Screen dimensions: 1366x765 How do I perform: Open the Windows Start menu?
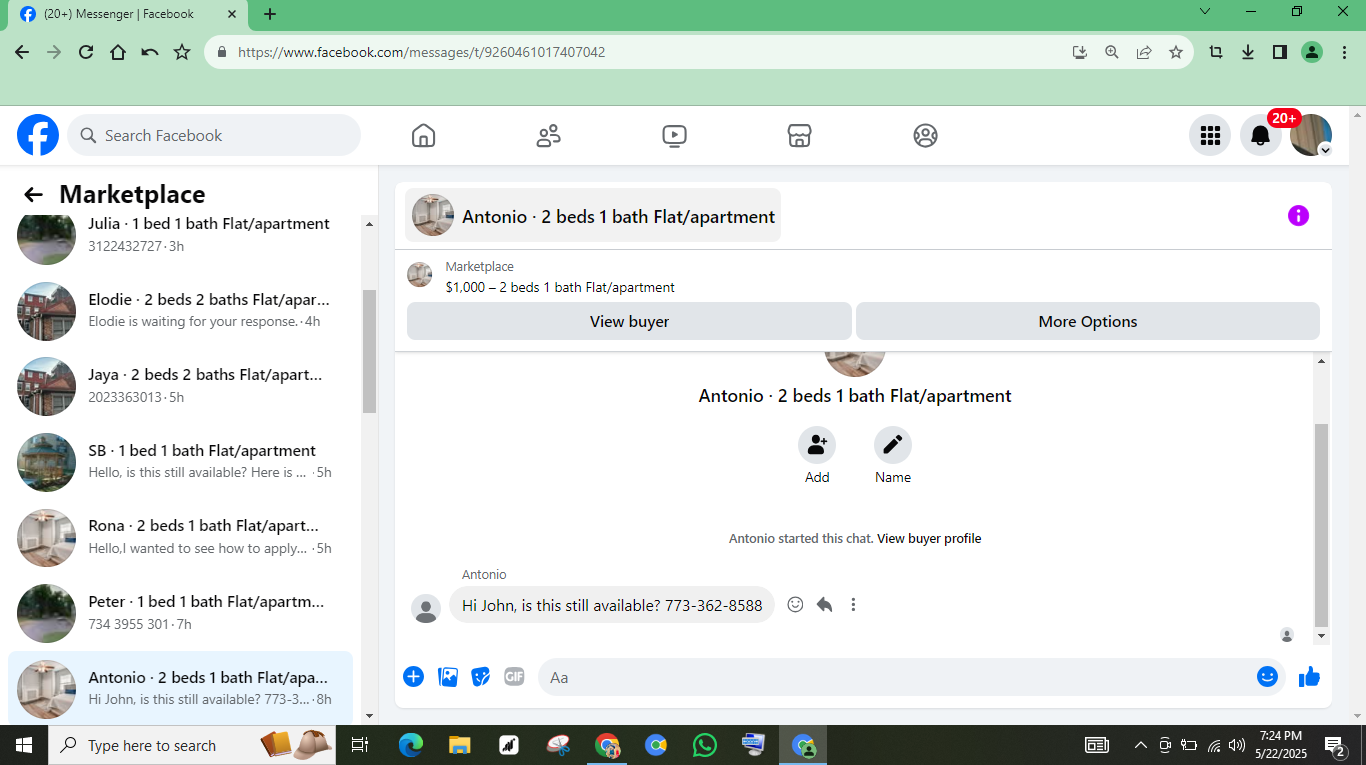click(x=24, y=745)
